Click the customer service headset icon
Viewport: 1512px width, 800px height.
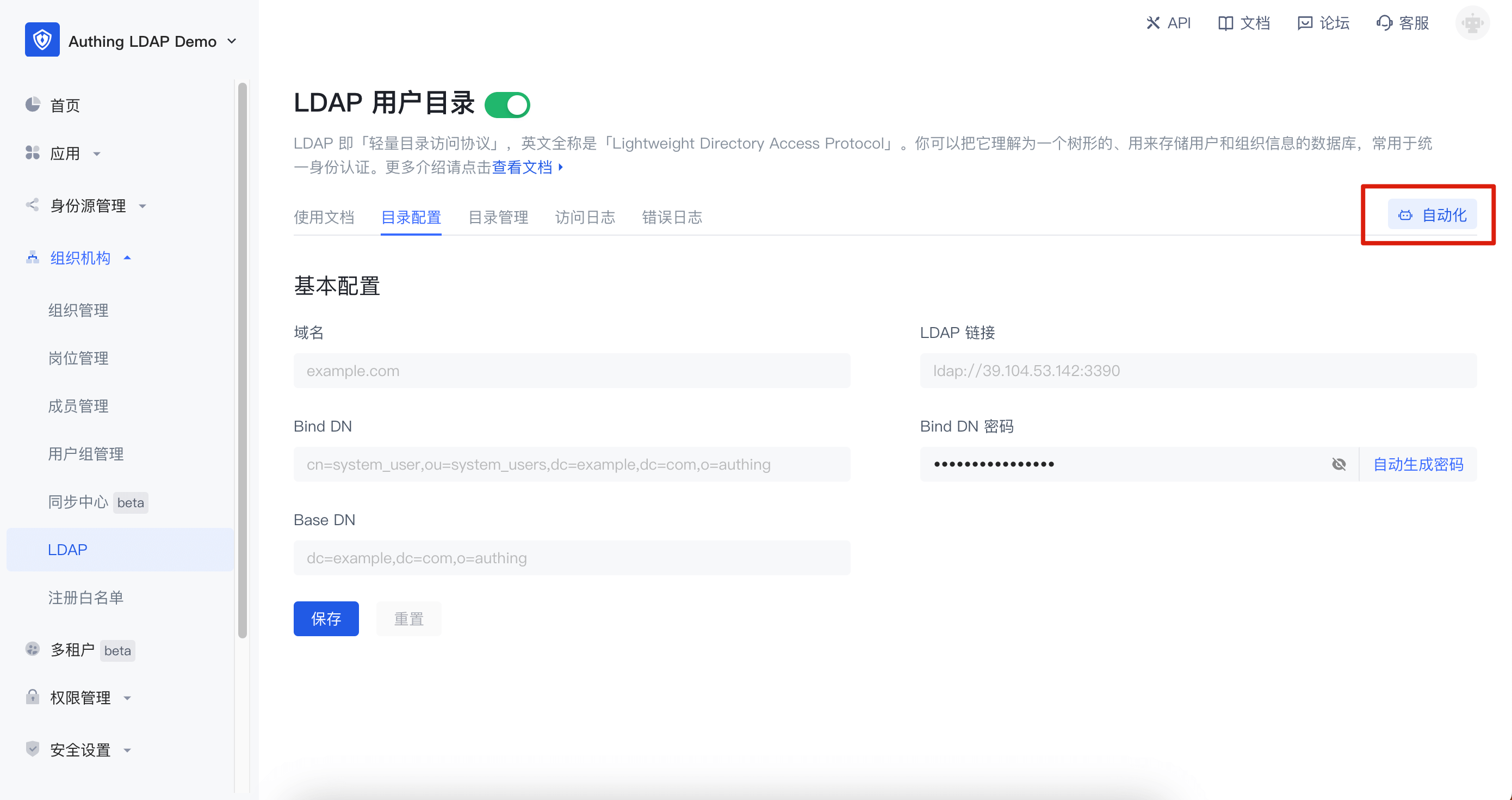click(1384, 23)
